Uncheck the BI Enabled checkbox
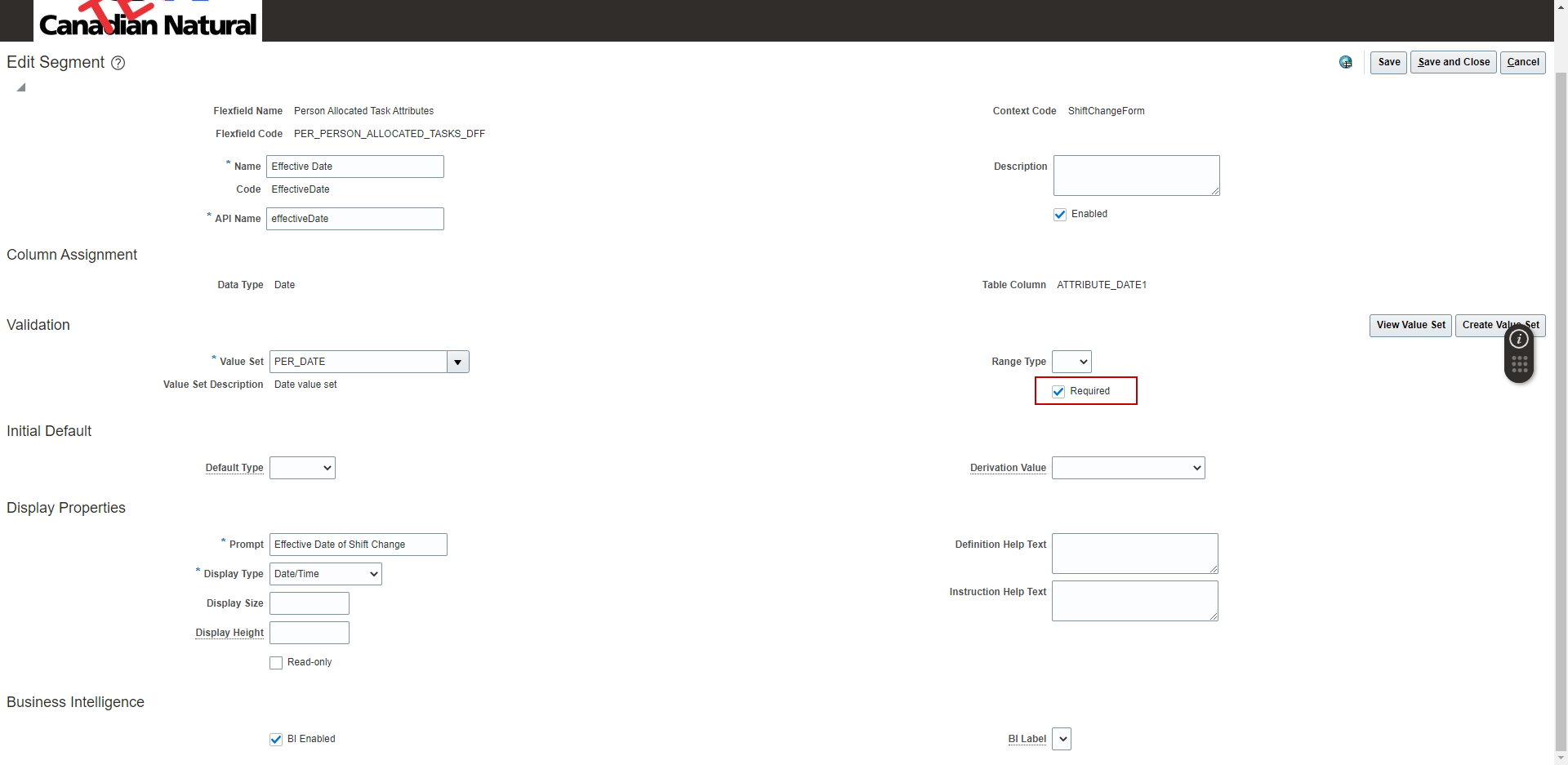This screenshot has width=1568, height=765. pos(276,739)
